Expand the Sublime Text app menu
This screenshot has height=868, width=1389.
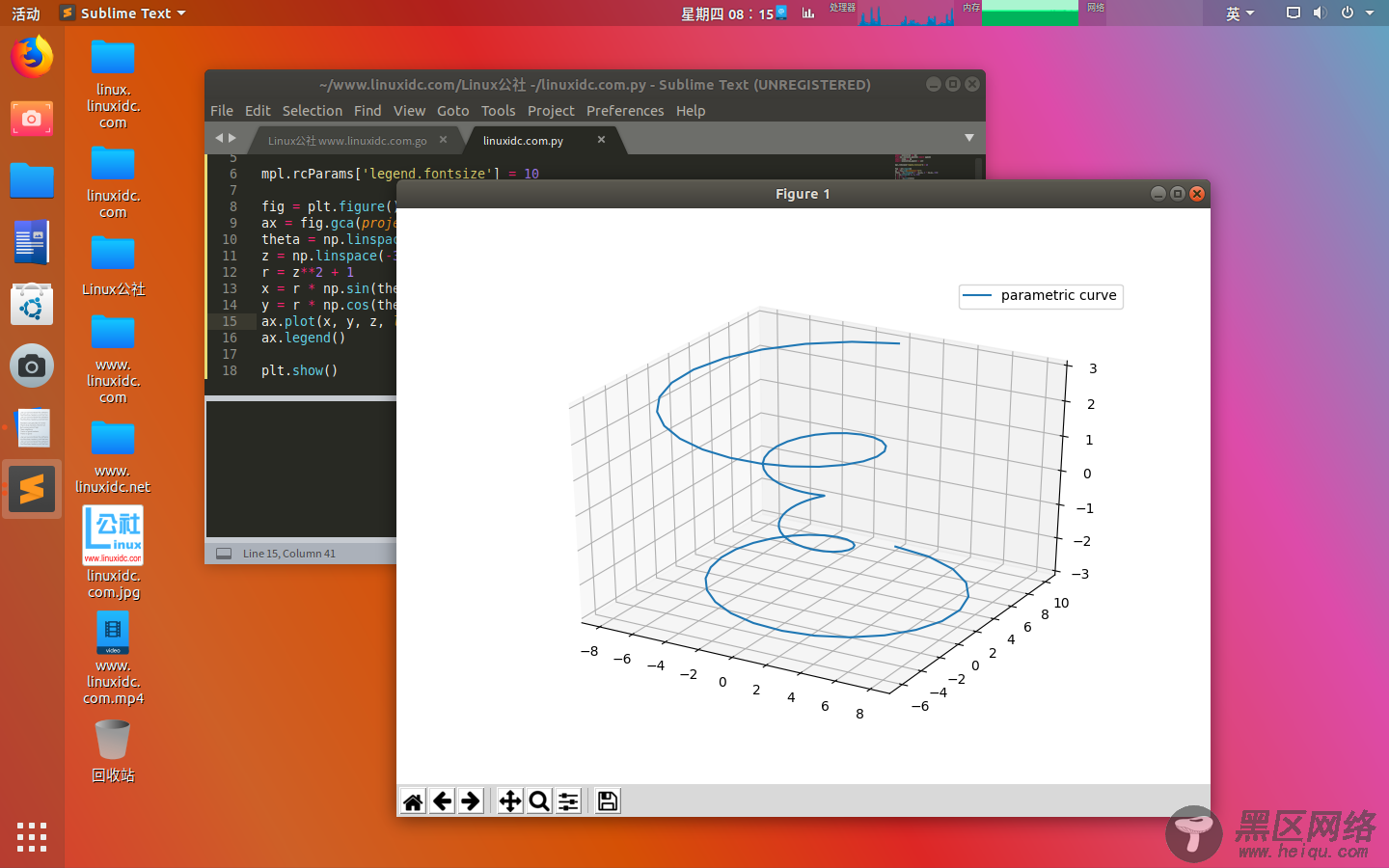(122, 13)
